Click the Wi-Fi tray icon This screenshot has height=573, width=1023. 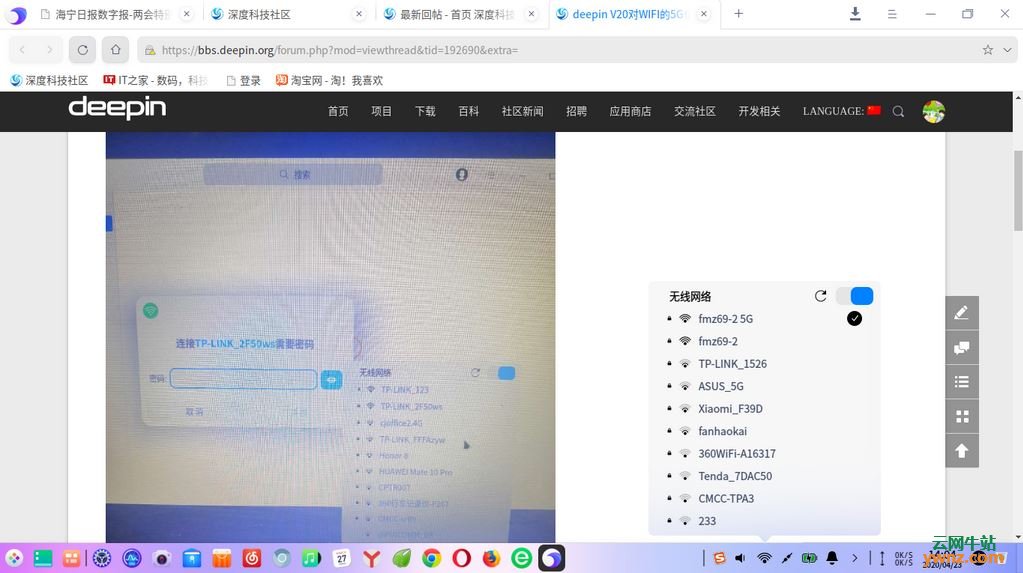pos(764,558)
